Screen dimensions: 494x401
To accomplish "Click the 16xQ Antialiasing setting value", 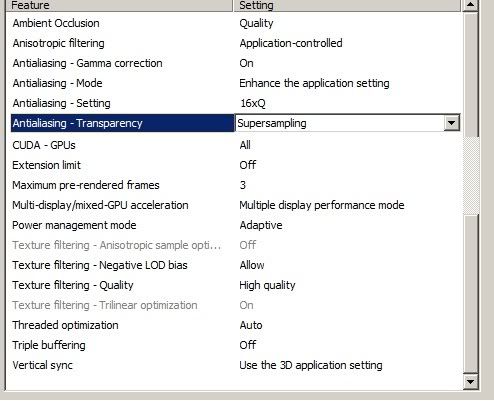I will click(x=253, y=103).
